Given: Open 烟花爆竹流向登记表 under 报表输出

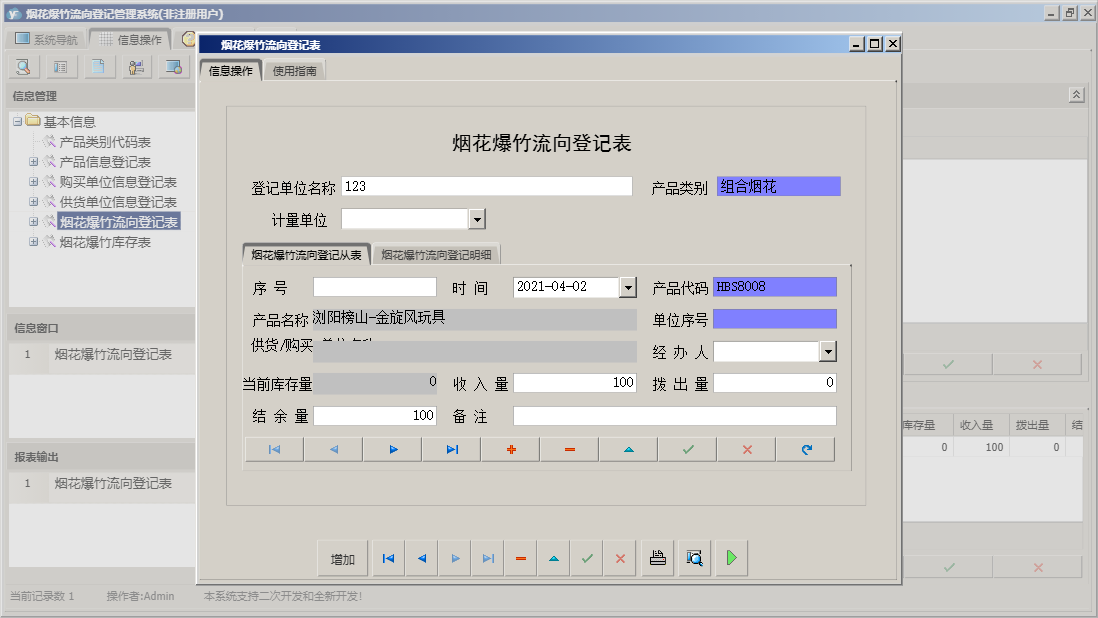Looking at the screenshot, I should pos(113,483).
